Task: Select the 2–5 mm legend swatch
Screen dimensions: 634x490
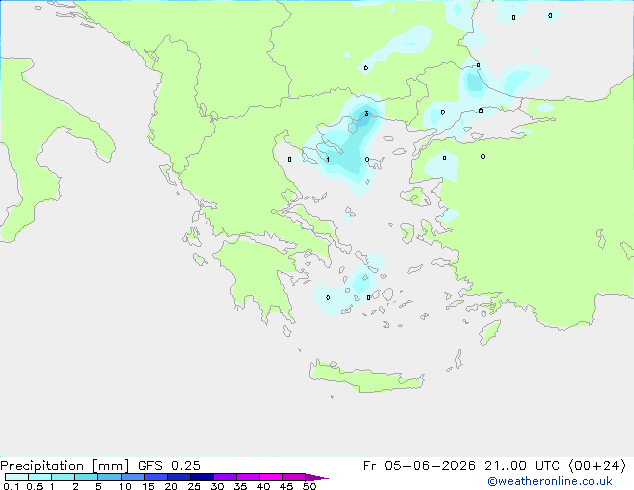Action: [x=86, y=477]
